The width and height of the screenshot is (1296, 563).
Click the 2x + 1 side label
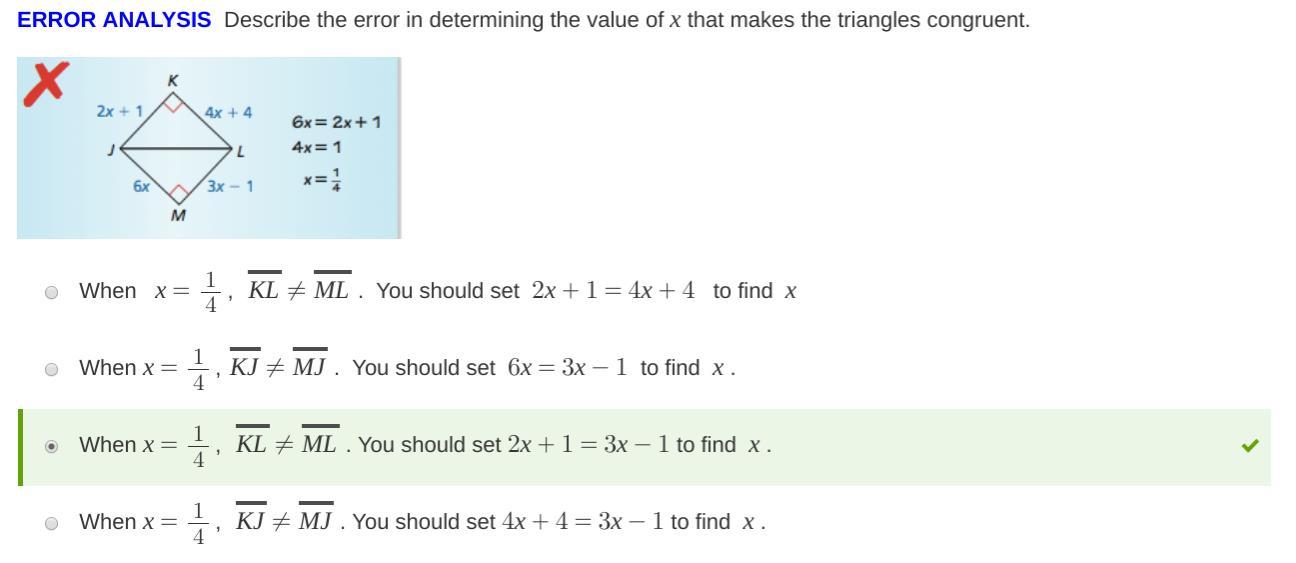120,111
